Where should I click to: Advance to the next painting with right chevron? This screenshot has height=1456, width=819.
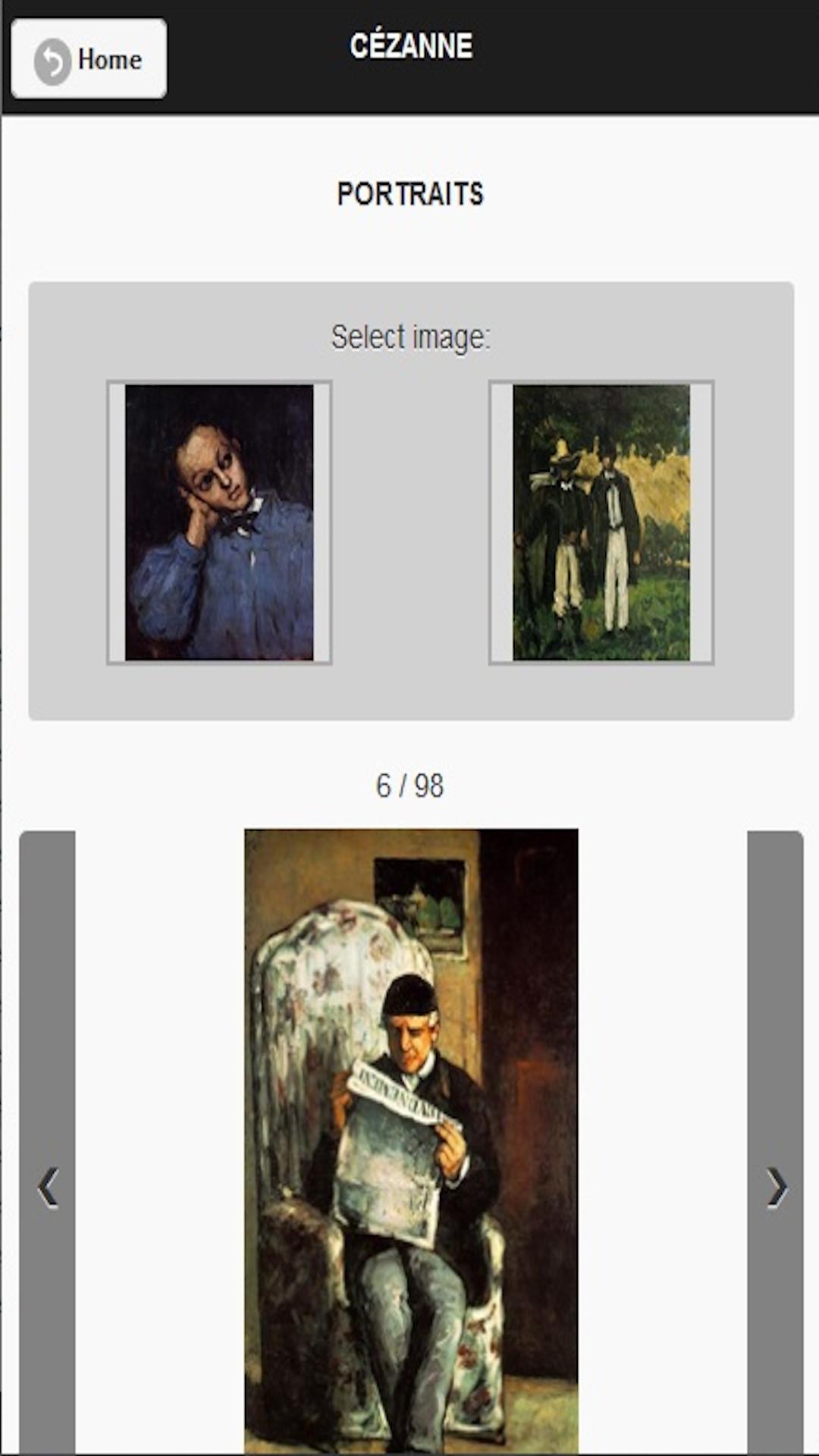point(776,1188)
